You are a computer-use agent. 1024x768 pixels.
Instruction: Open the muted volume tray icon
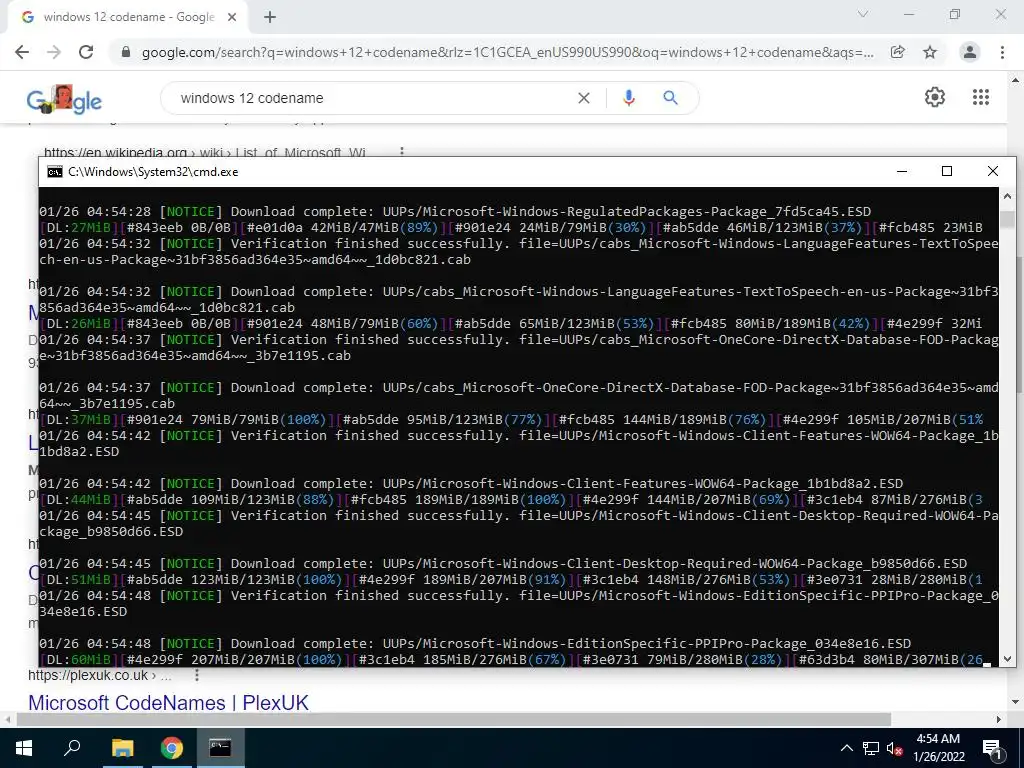895,748
